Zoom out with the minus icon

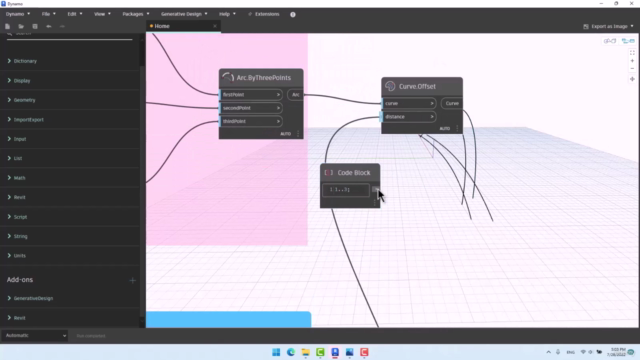[632, 69]
